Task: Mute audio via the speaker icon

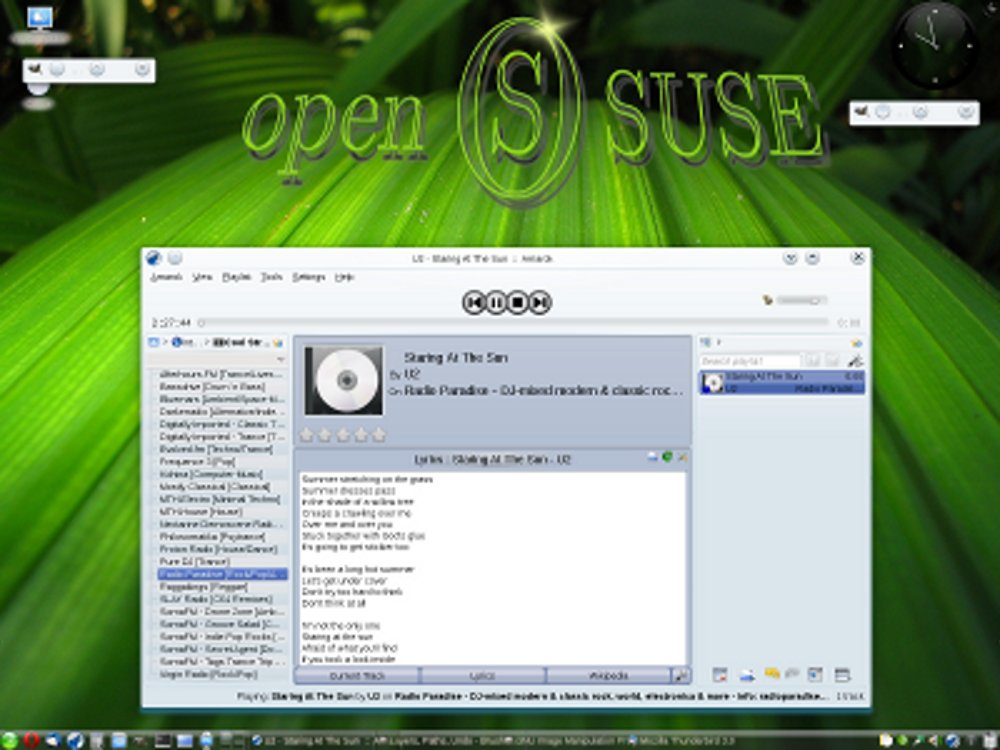Action: 768,300
